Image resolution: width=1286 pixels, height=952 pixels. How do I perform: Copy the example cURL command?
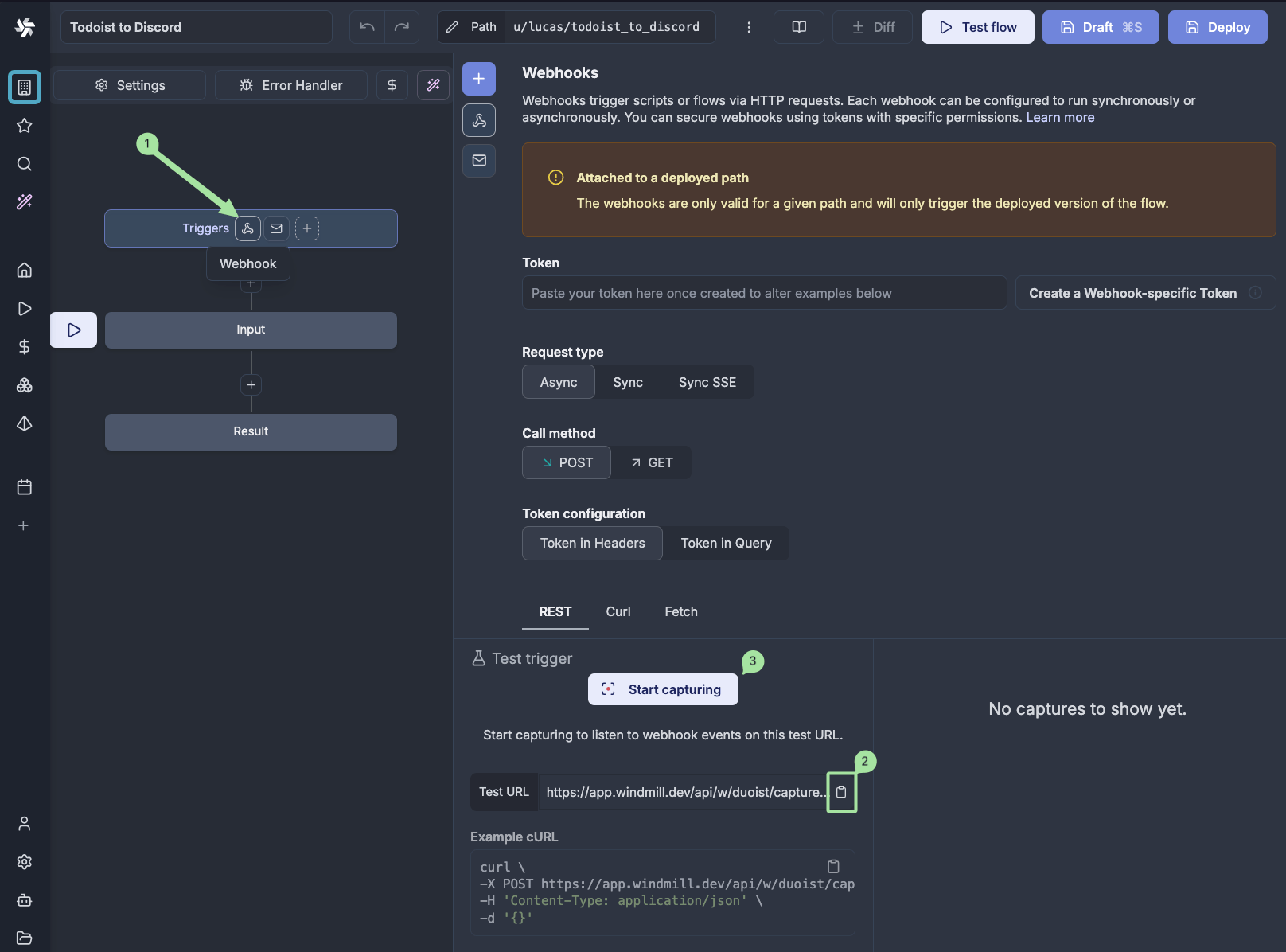[x=833, y=866]
